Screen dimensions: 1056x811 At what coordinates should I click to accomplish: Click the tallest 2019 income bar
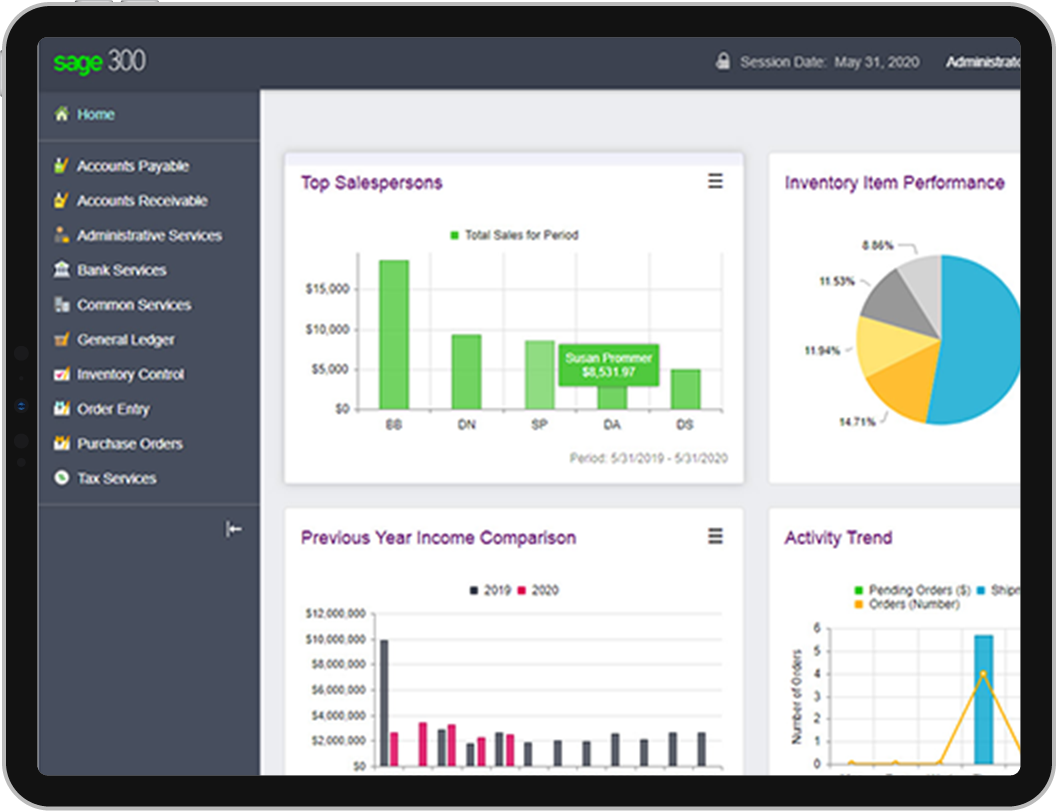[385, 703]
